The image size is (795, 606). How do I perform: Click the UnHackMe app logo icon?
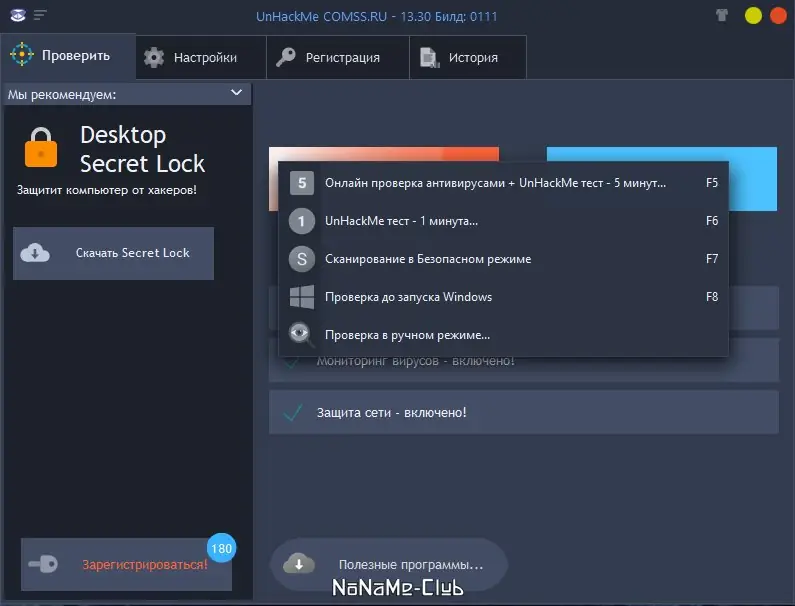coord(18,15)
